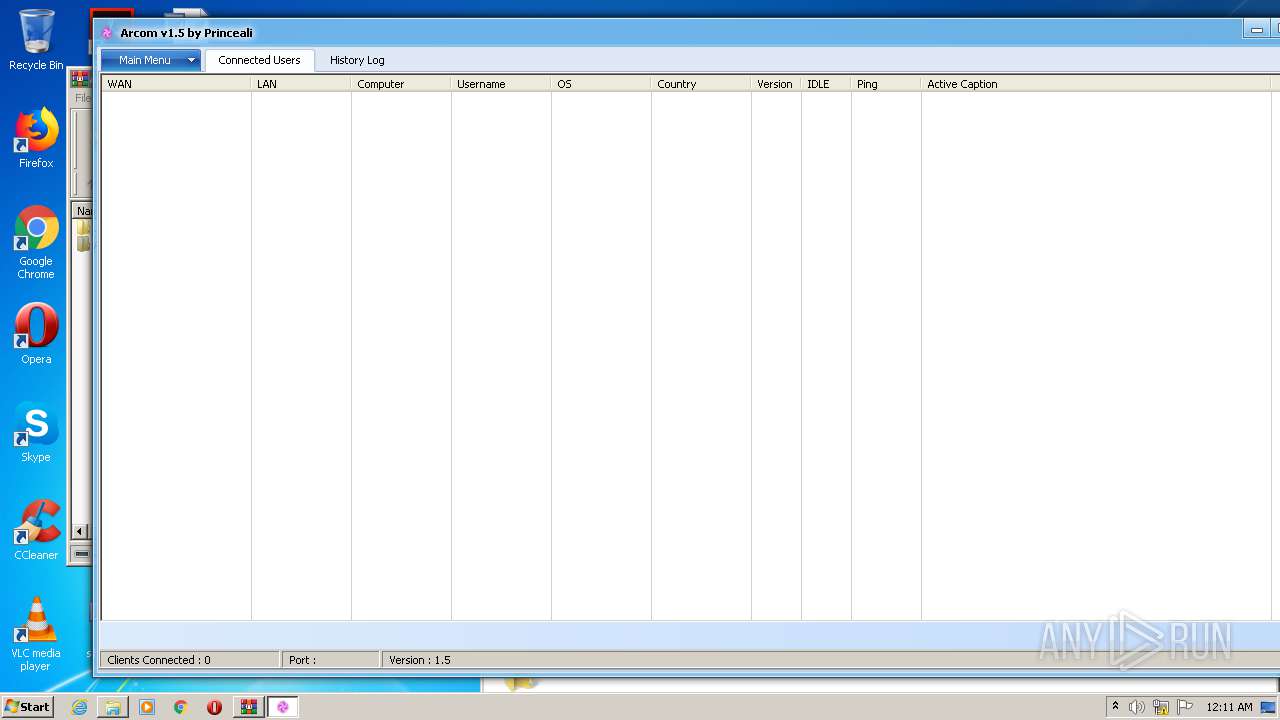Sort by the Username column header
The height and width of the screenshot is (720, 1280).
click(501, 84)
